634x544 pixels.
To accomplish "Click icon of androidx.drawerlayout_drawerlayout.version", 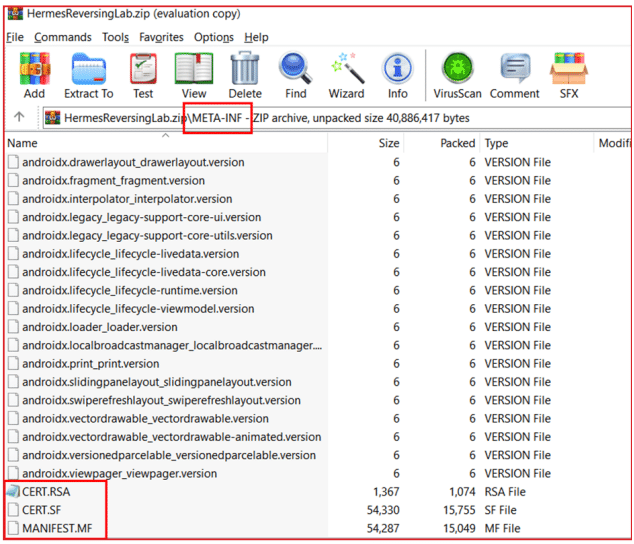I will 13,162.
